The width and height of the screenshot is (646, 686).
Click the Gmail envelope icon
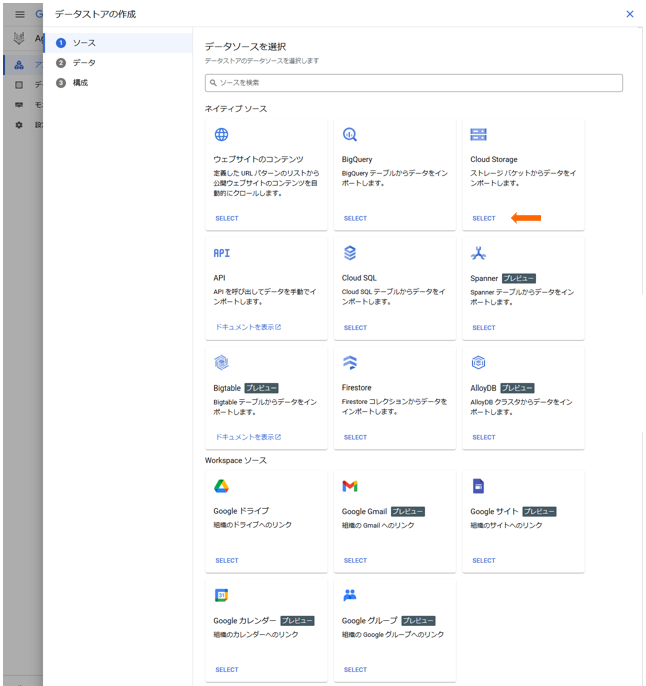[350, 486]
